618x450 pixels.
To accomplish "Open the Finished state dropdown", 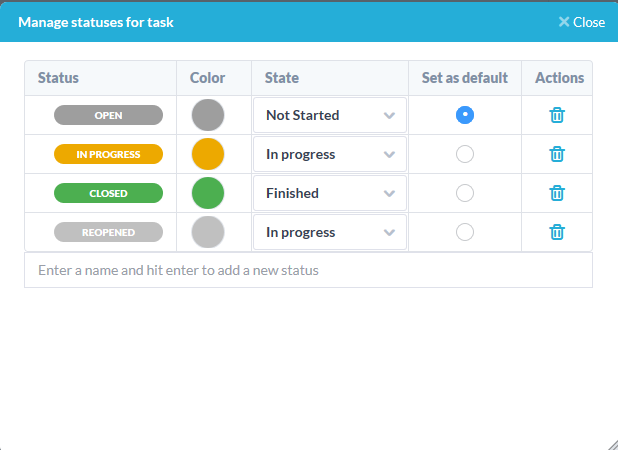I will 330,193.
